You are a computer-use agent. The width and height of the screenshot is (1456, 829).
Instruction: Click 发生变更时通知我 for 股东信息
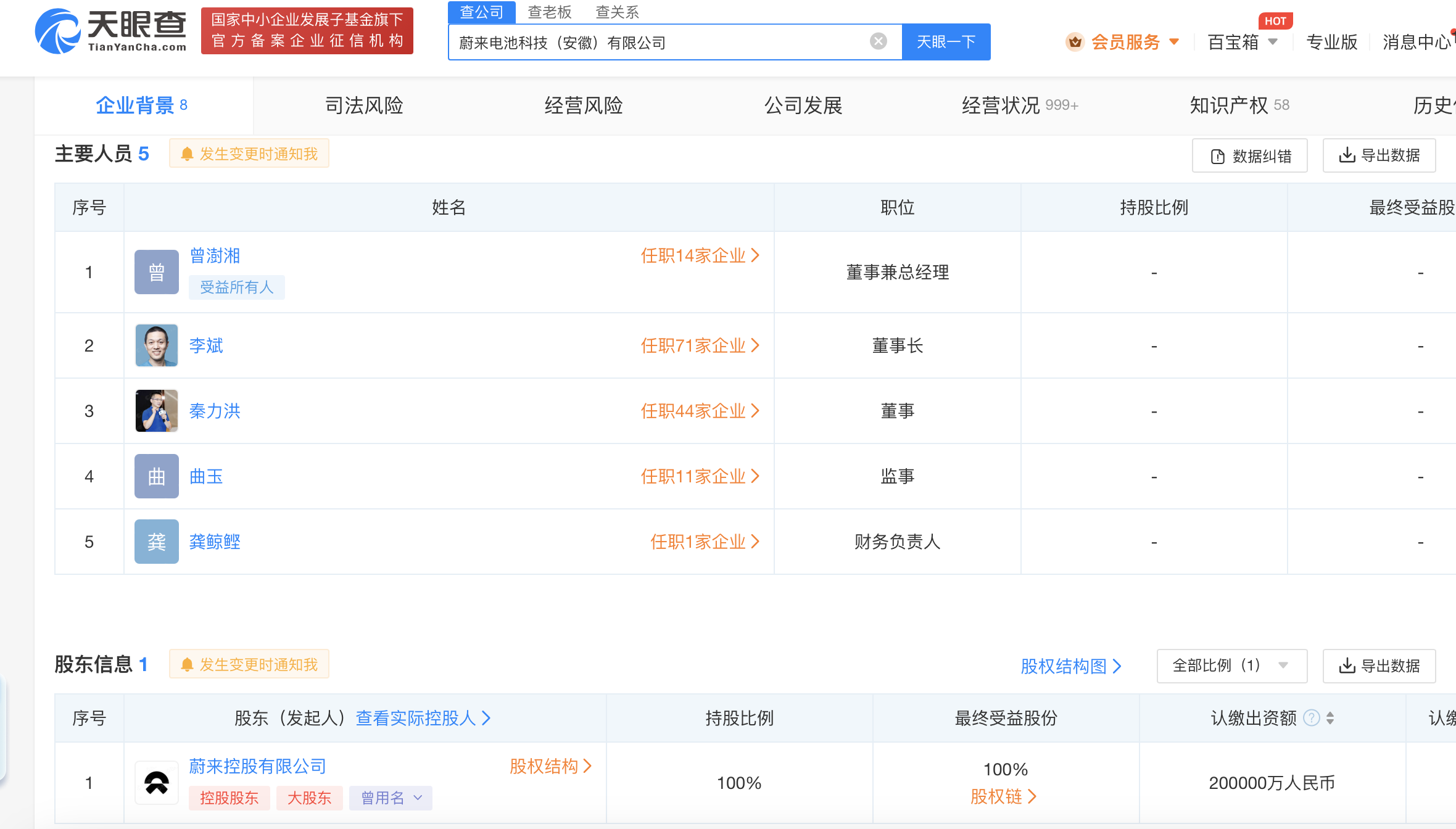tap(249, 664)
